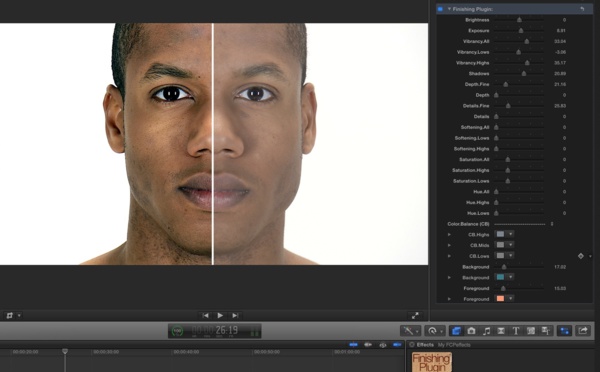
Task: Disable the Finishing Plugin effect checkbox
Action: click(440, 9)
